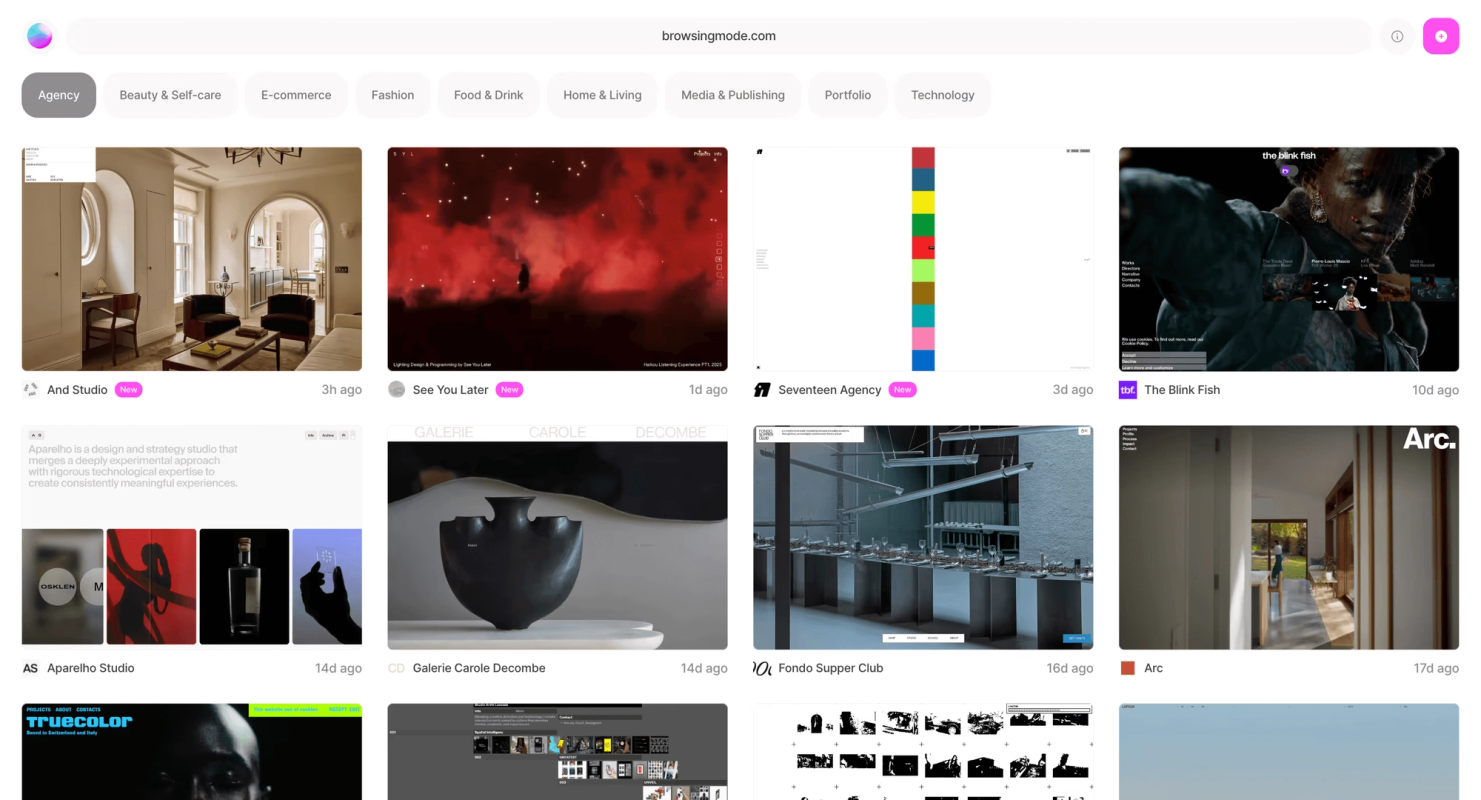This screenshot has width=1481, height=800.
Task: Click the And Studio title link
Action: [77, 390]
